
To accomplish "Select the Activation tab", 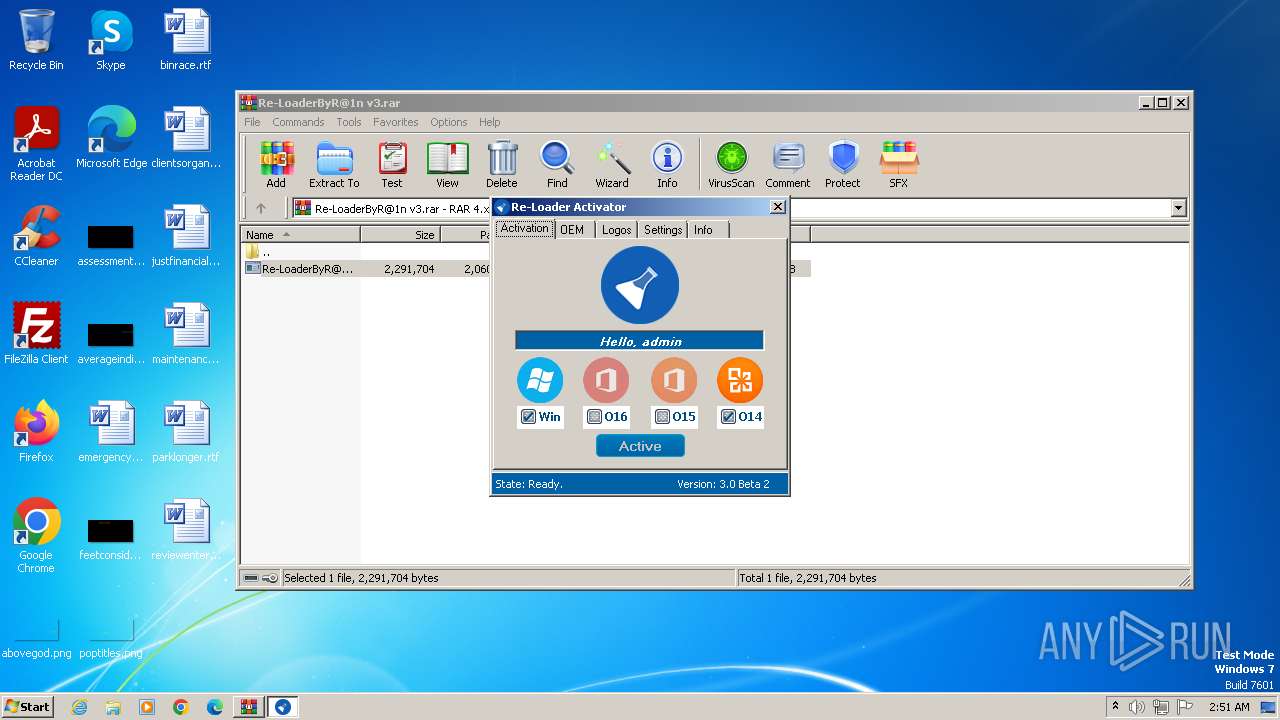I will (x=525, y=229).
